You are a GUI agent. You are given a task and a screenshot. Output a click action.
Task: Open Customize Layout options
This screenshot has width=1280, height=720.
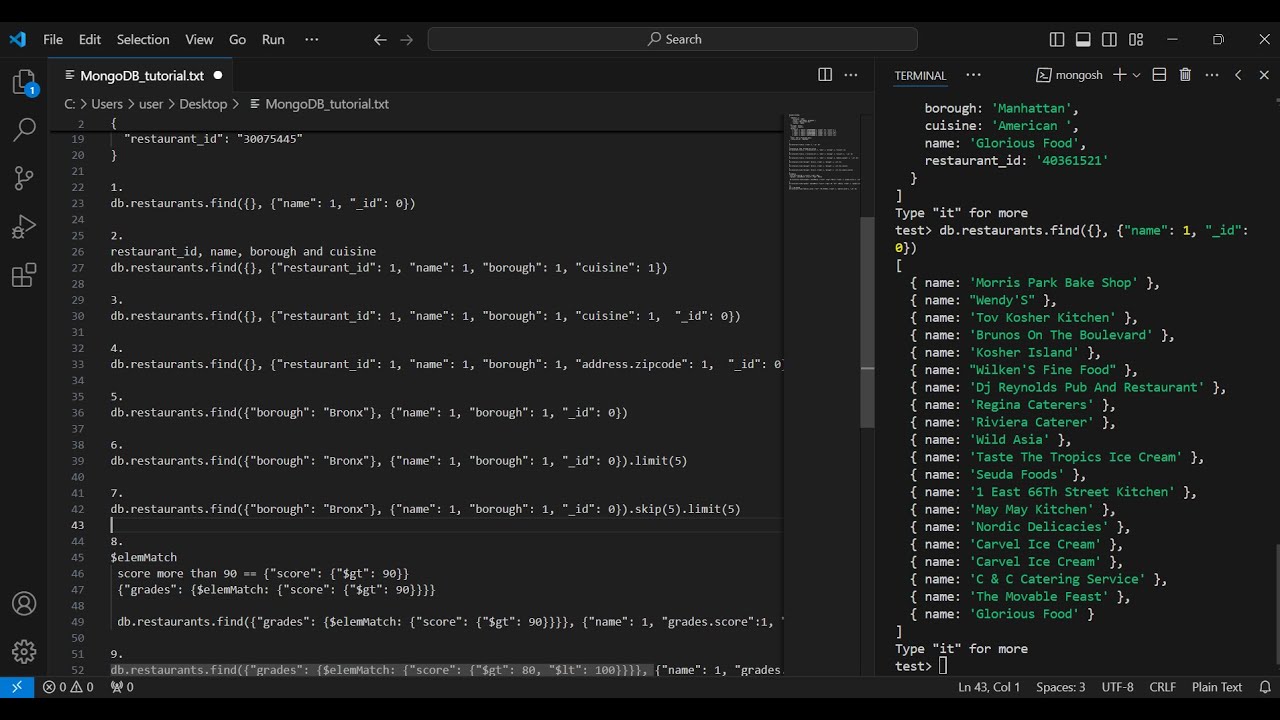tap(1136, 39)
